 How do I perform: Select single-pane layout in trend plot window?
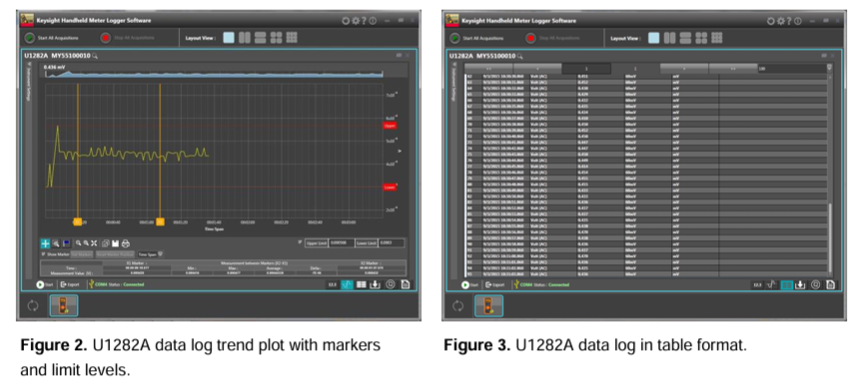pos(228,38)
